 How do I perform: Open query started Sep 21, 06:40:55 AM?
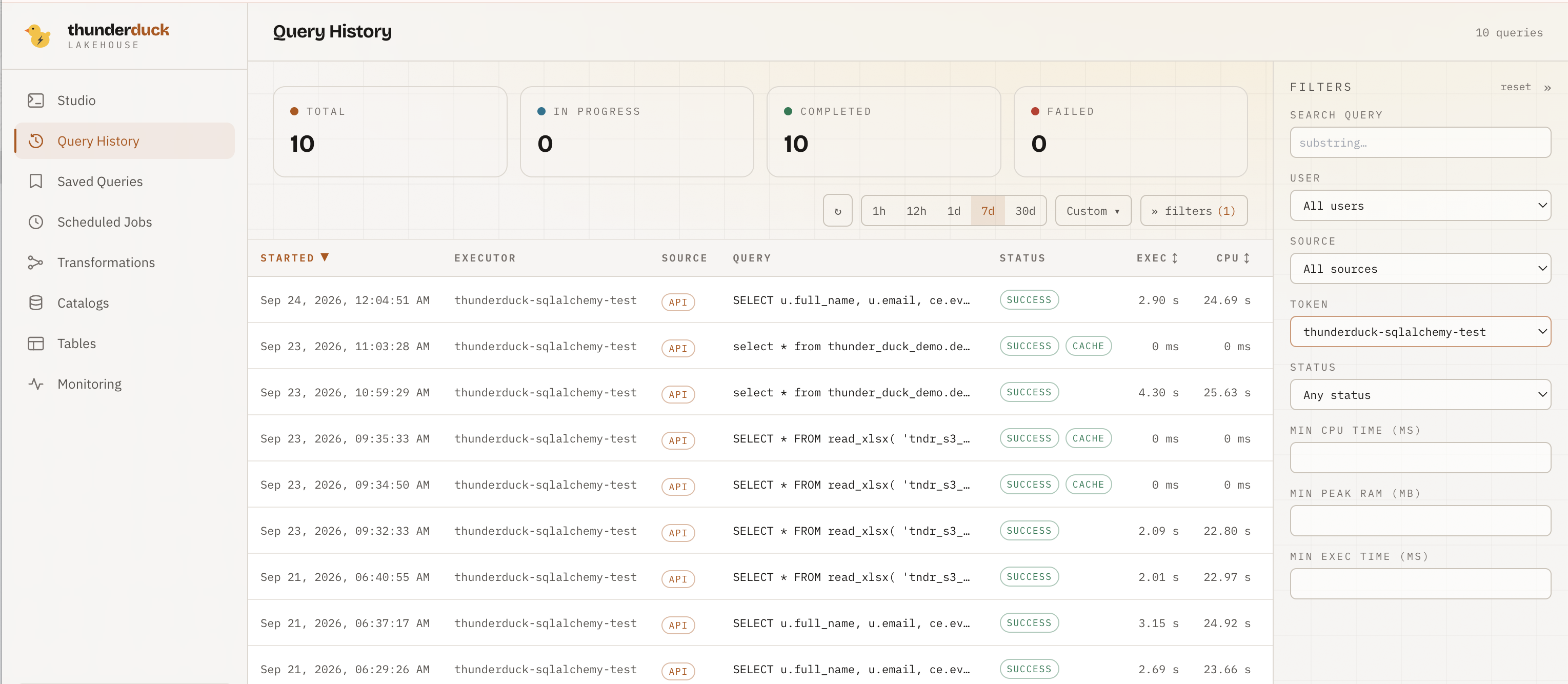pos(760,577)
